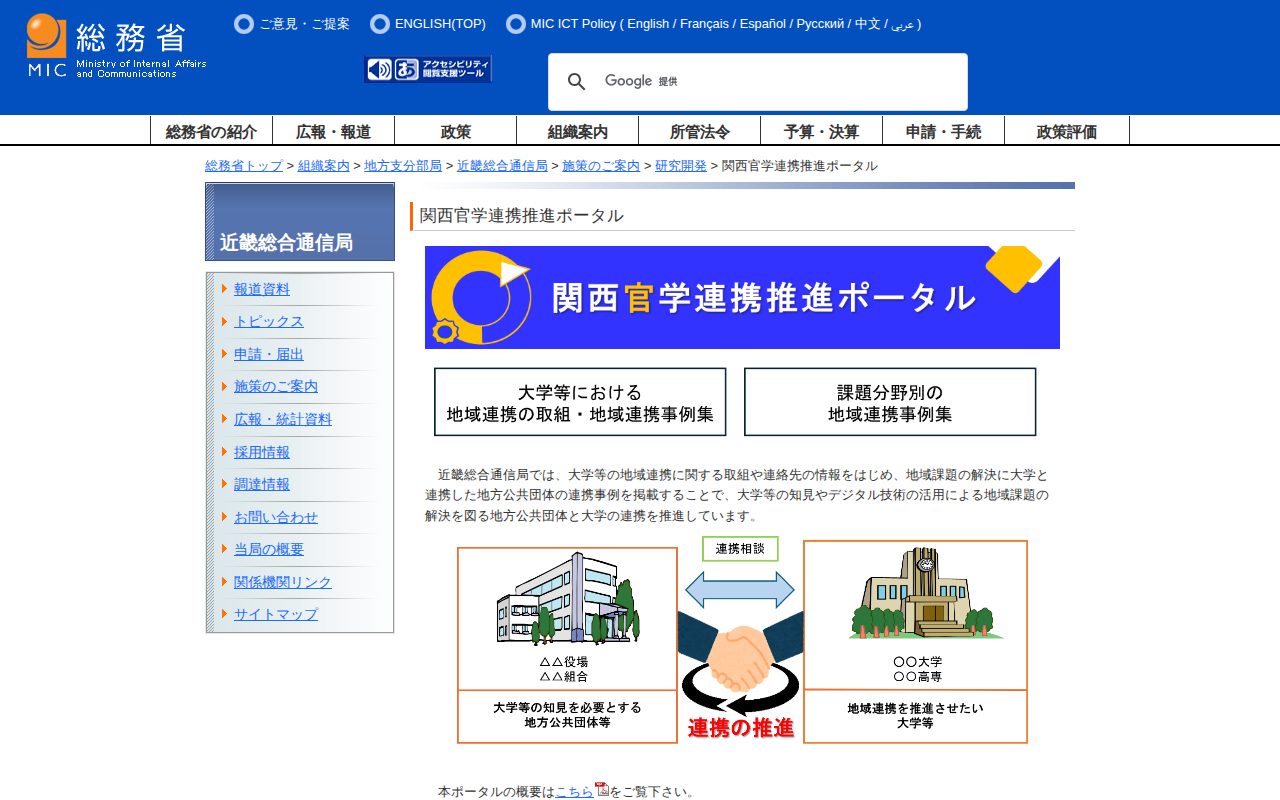Open MIC ICT Policy in 中文
The image size is (1280, 800).
pyautogui.click(x=868, y=24)
